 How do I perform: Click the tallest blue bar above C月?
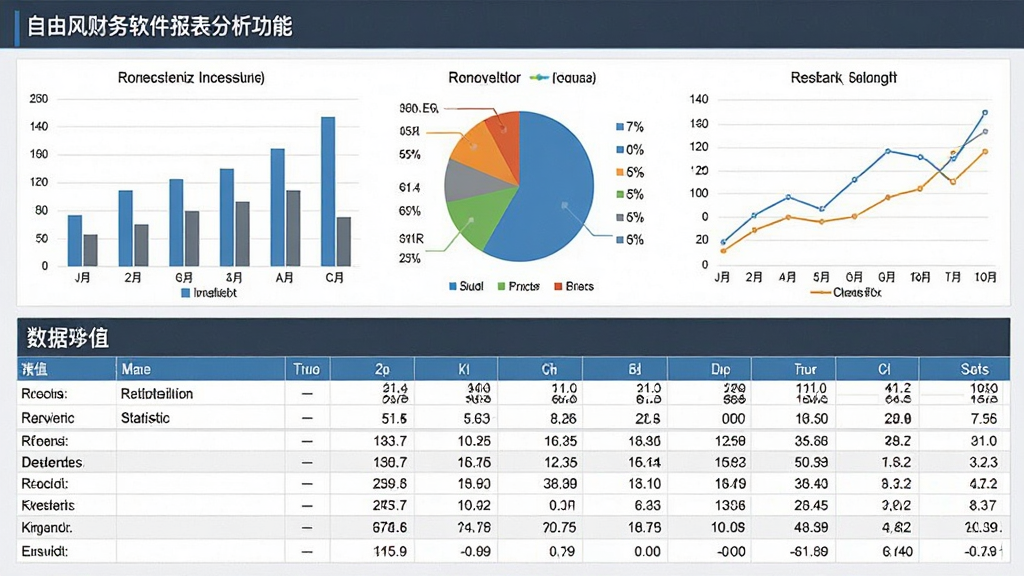(328, 191)
